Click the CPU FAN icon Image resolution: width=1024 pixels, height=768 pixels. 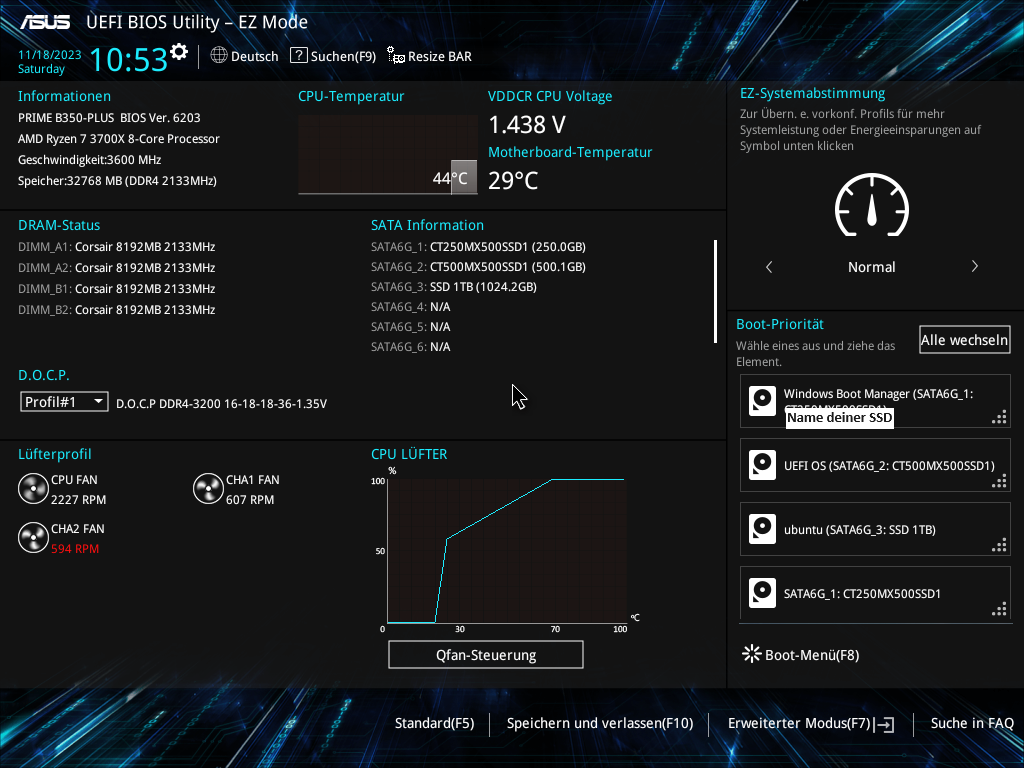pyautogui.click(x=33, y=489)
